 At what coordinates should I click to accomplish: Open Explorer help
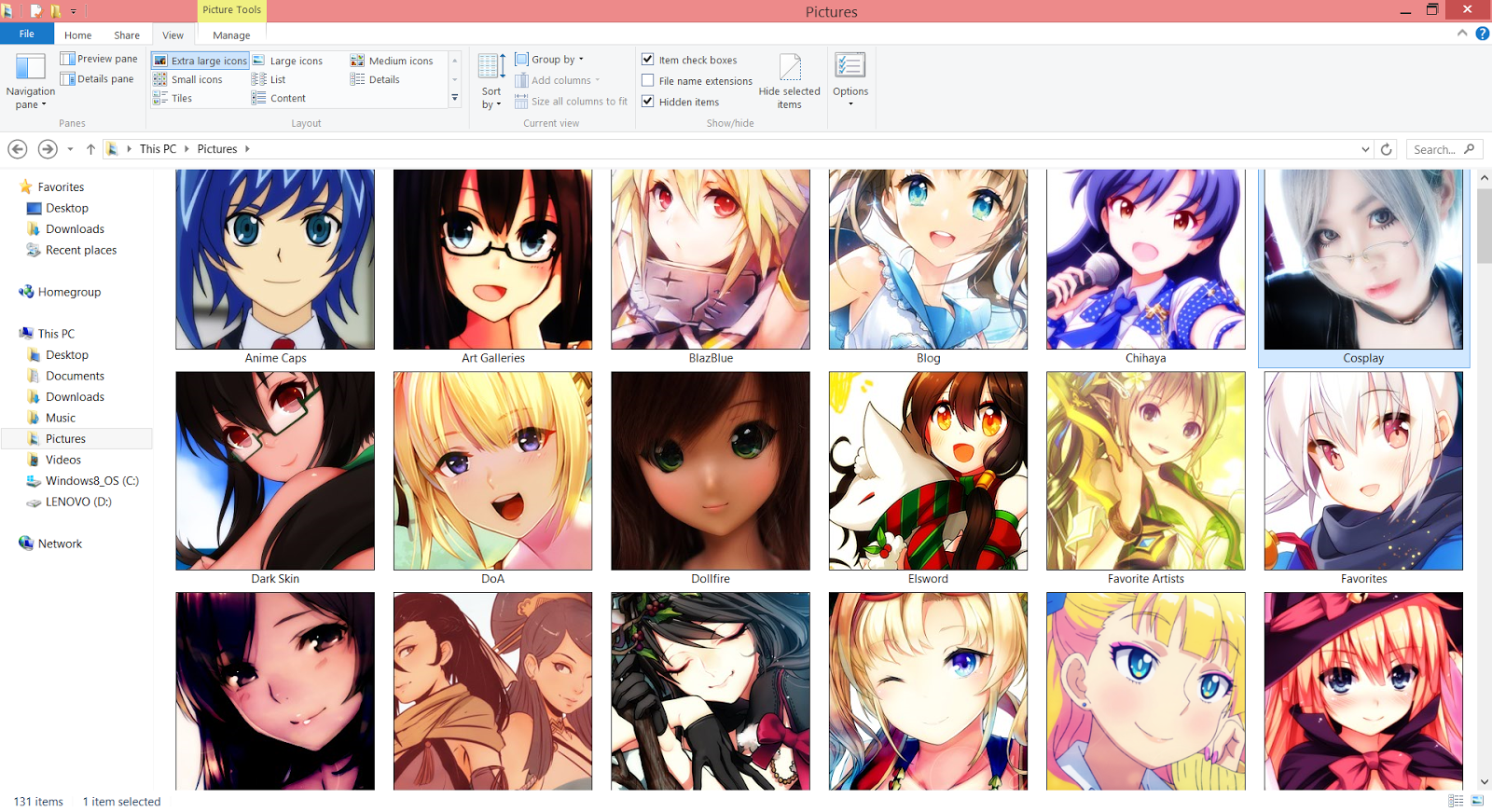(1483, 34)
